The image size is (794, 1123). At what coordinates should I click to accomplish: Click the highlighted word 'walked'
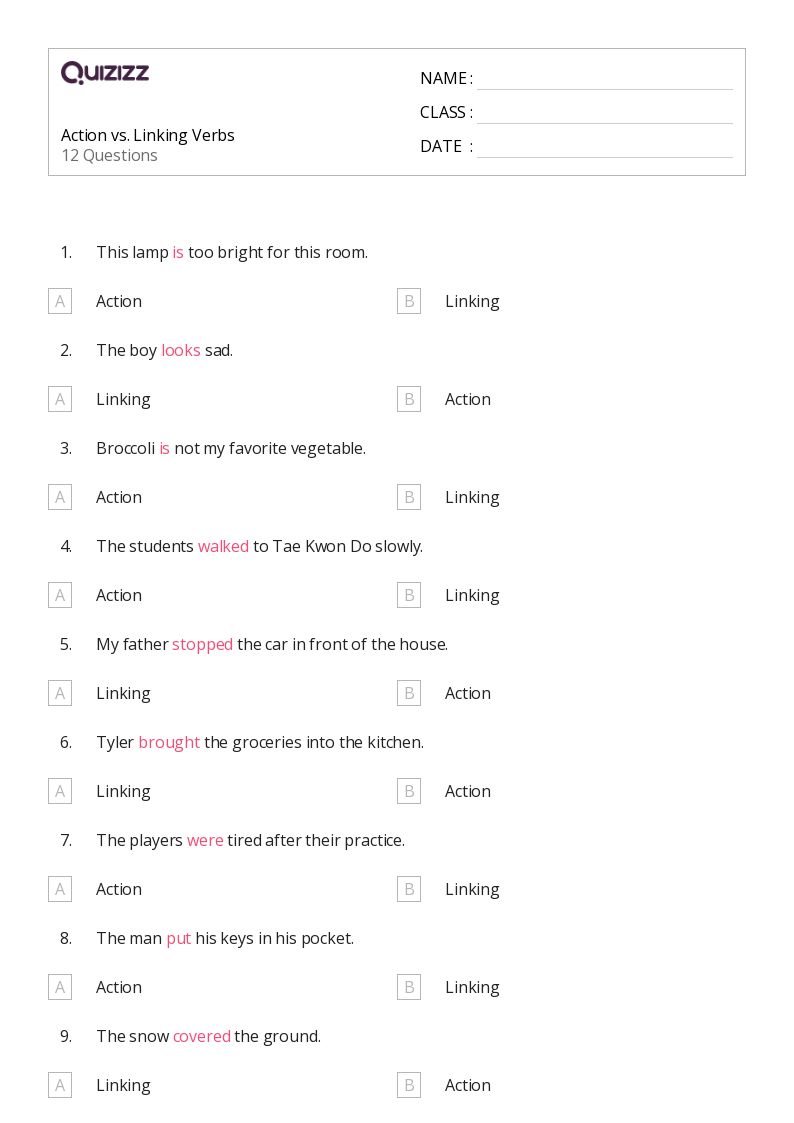223,546
